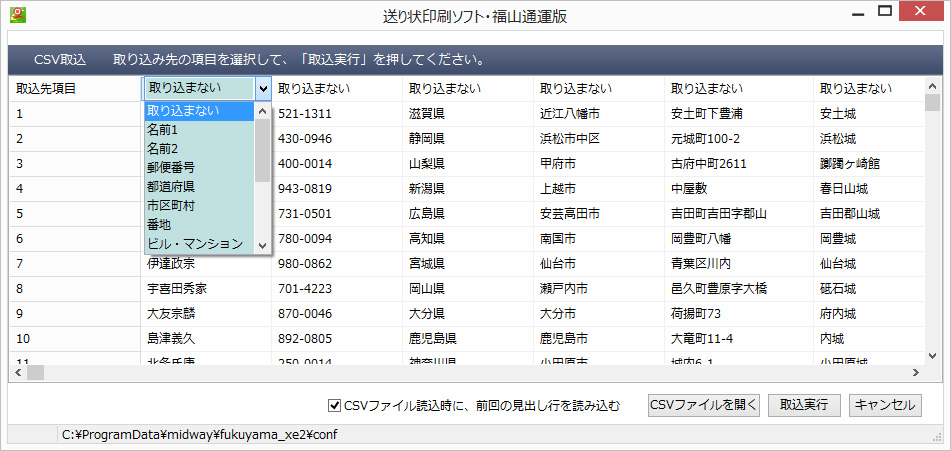Click the 吉田町吉田字郡山 cell
951x451 pixels.
pyautogui.click(x=739, y=213)
